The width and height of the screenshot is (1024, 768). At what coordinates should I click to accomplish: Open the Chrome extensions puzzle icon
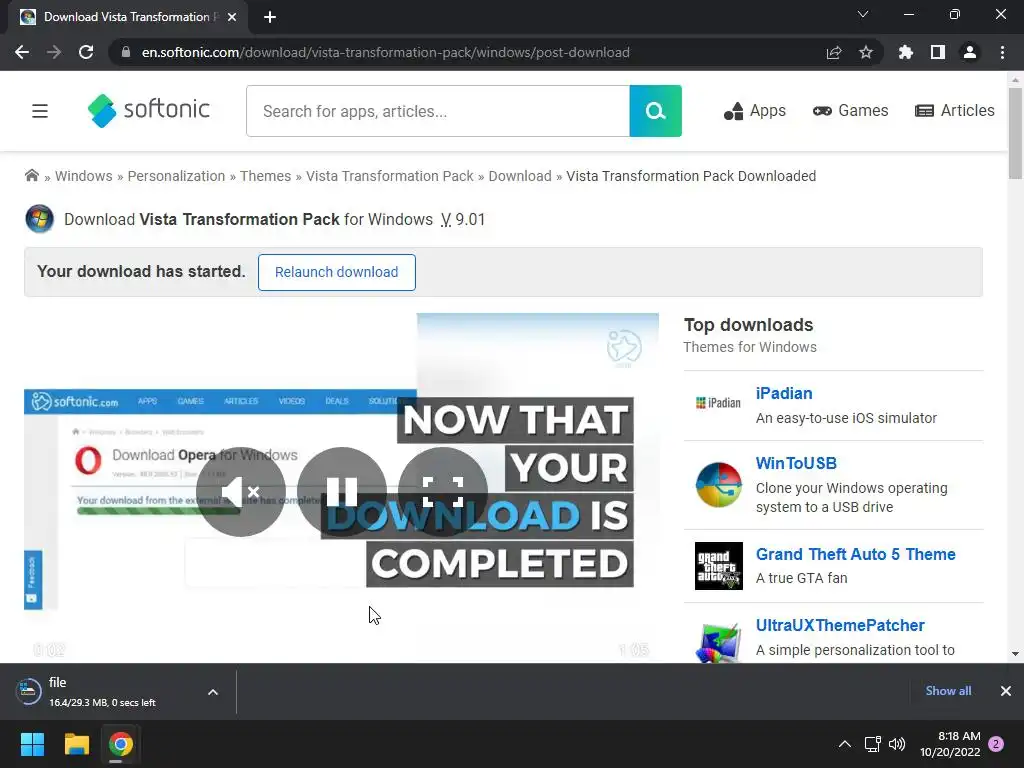pos(905,52)
